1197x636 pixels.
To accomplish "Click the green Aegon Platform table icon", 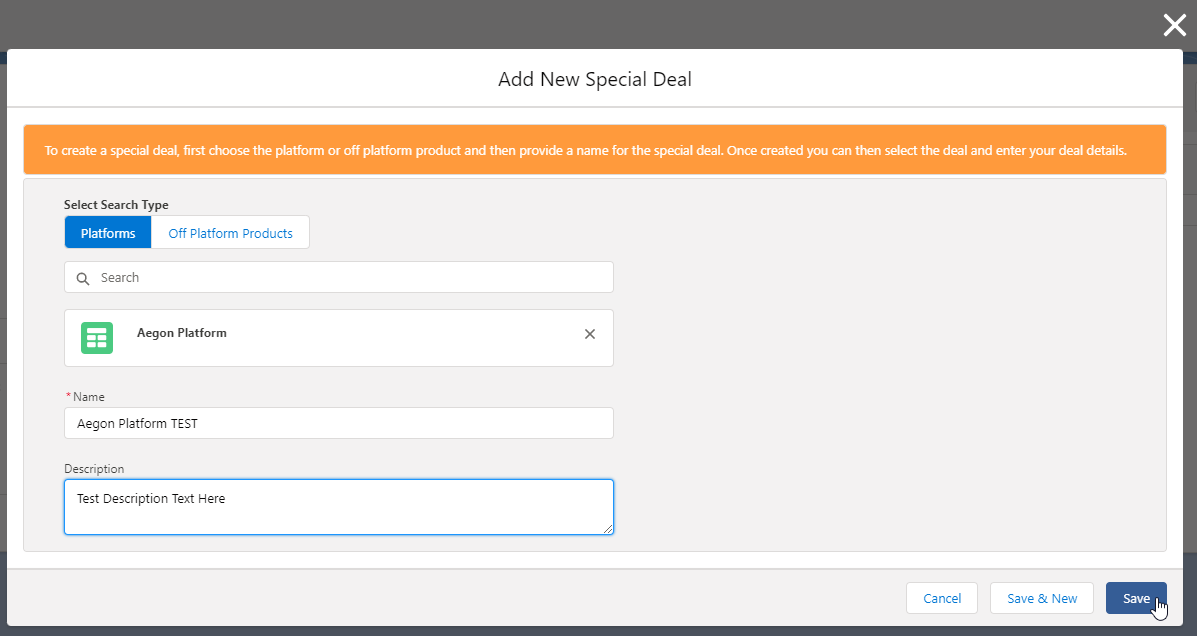I will click(97, 338).
